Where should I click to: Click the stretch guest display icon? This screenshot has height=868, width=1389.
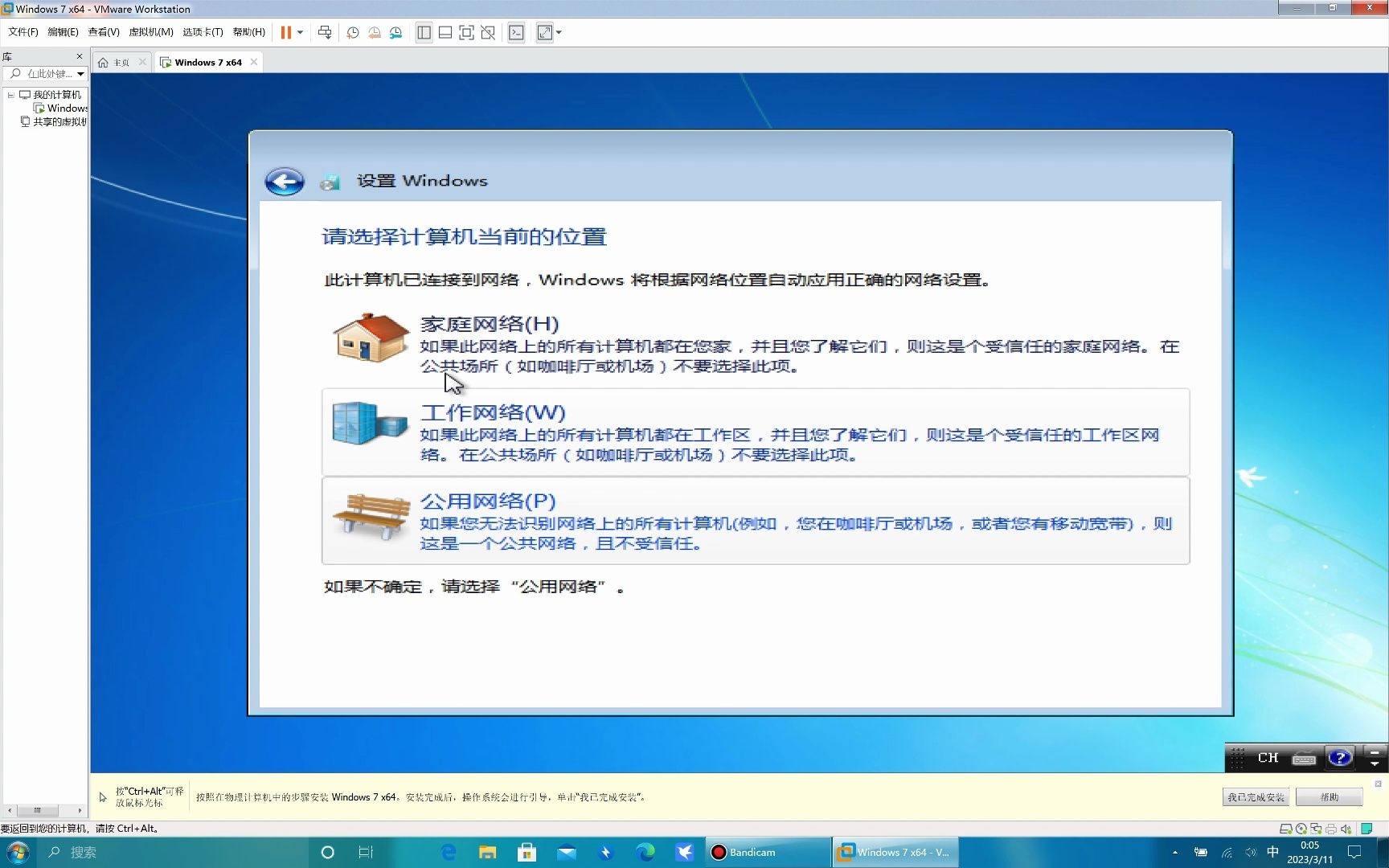(545, 33)
